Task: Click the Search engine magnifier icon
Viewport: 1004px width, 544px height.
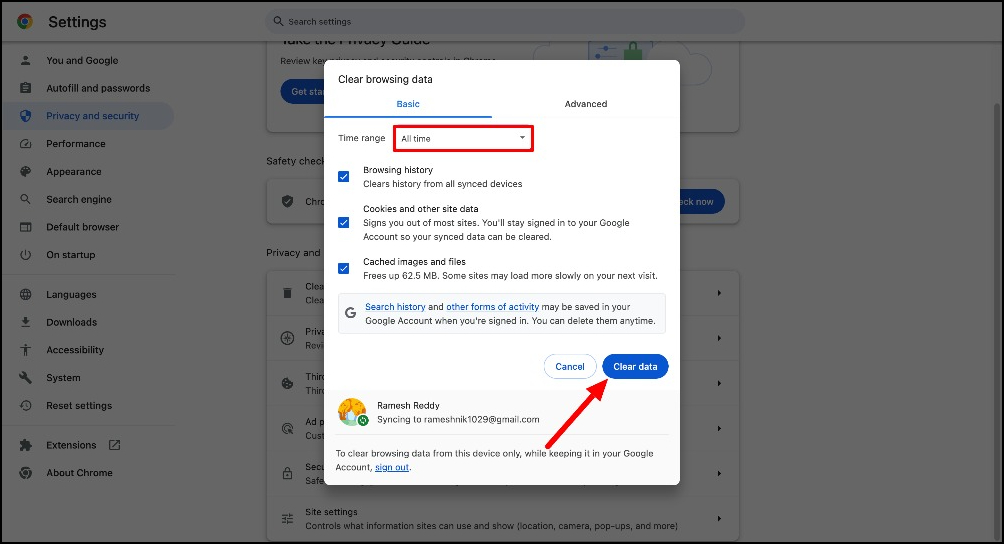Action: point(26,199)
